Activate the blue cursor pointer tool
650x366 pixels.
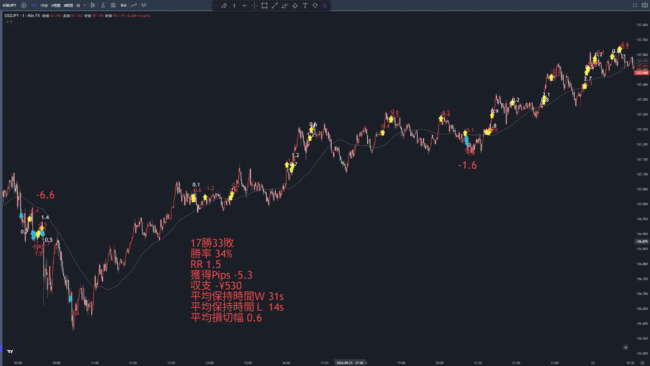325,5
